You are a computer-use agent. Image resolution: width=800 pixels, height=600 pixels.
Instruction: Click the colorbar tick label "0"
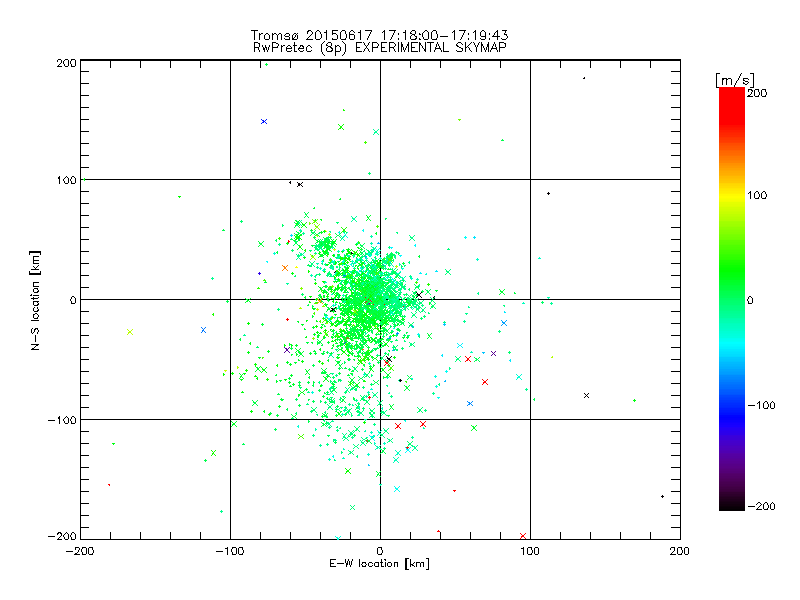pyautogui.click(x=750, y=300)
